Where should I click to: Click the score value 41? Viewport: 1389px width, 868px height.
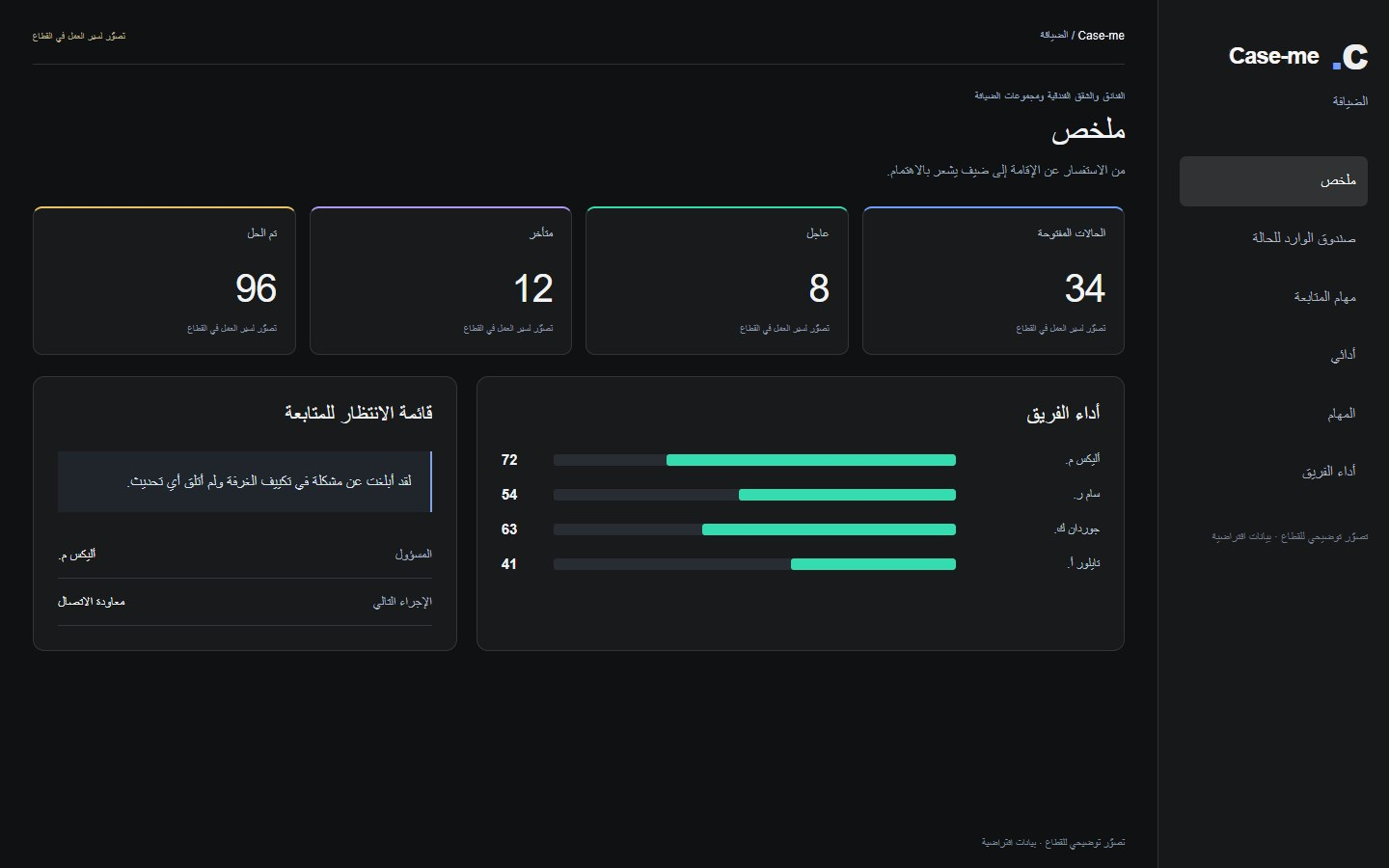coord(509,564)
